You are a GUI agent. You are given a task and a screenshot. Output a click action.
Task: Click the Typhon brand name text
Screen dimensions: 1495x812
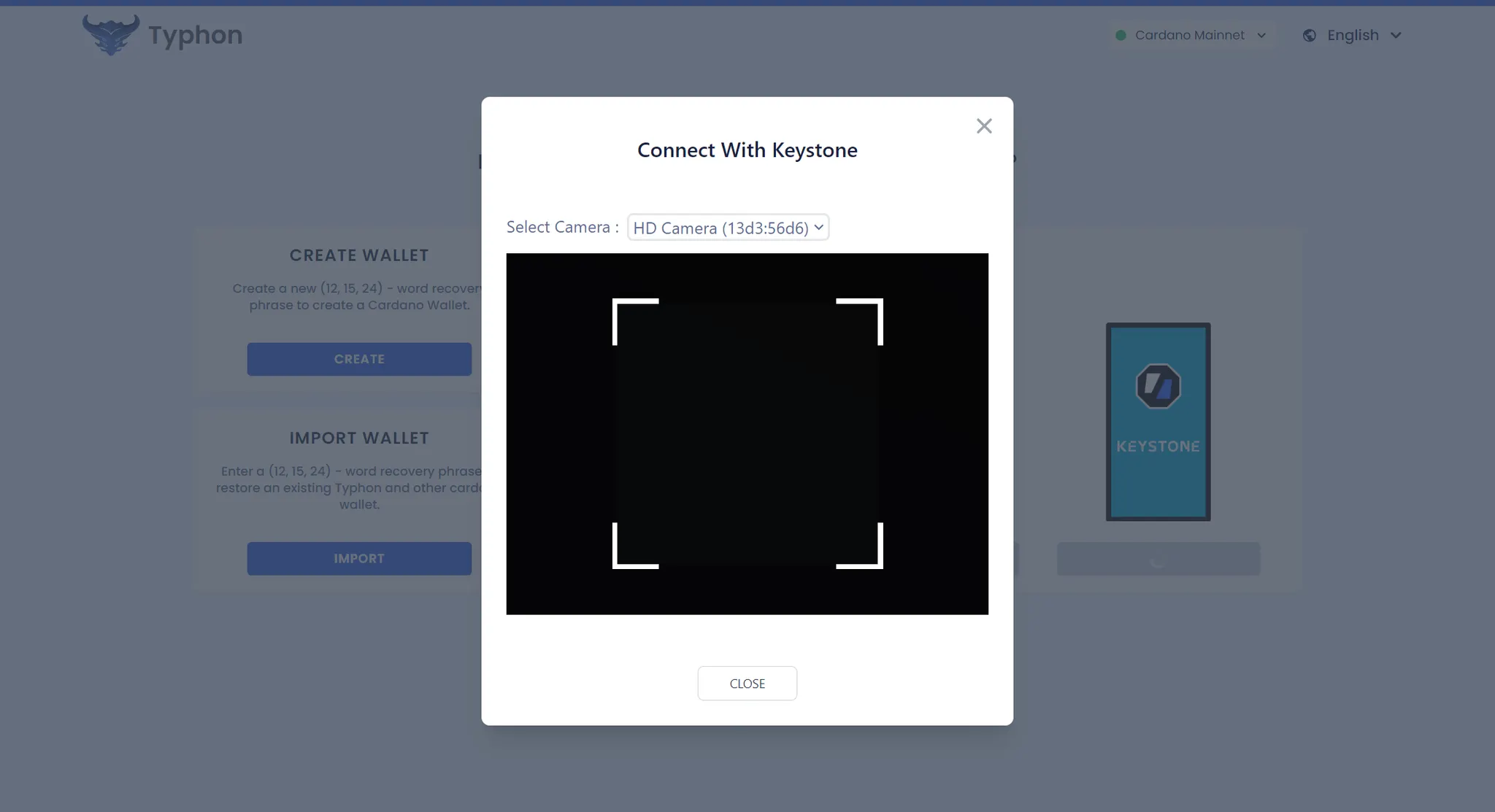[196, 35]
